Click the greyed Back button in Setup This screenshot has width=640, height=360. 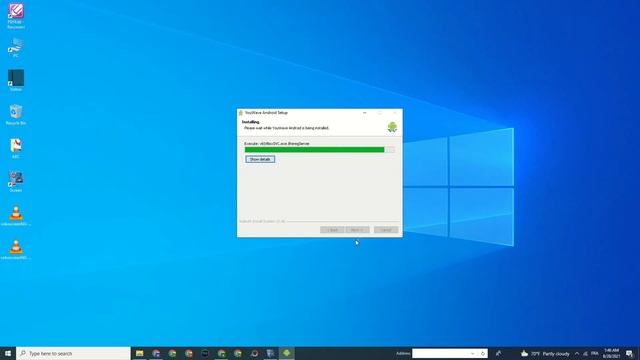(x=332, y=230)
